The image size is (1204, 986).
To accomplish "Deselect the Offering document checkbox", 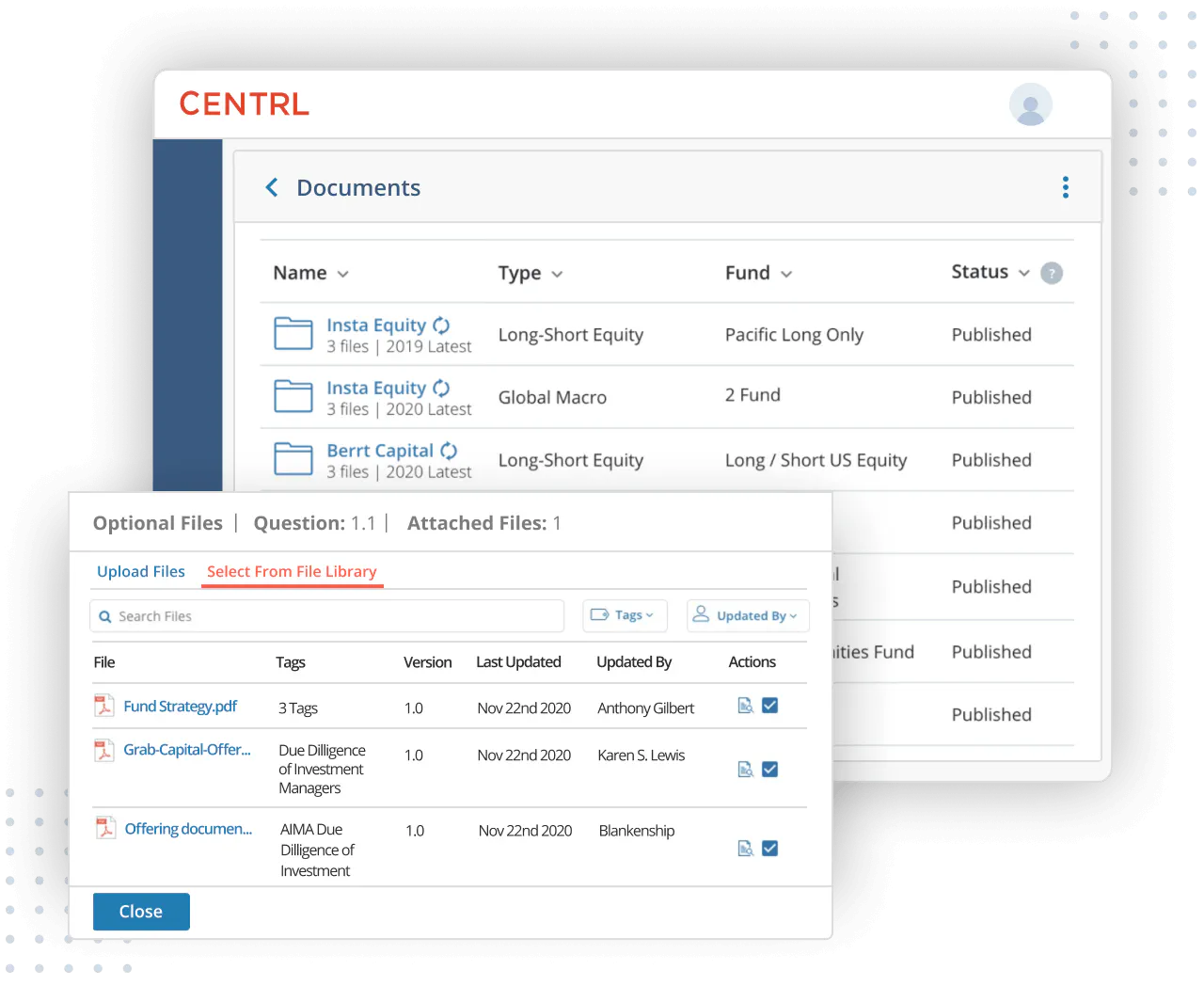I will (x=769, y=849).
